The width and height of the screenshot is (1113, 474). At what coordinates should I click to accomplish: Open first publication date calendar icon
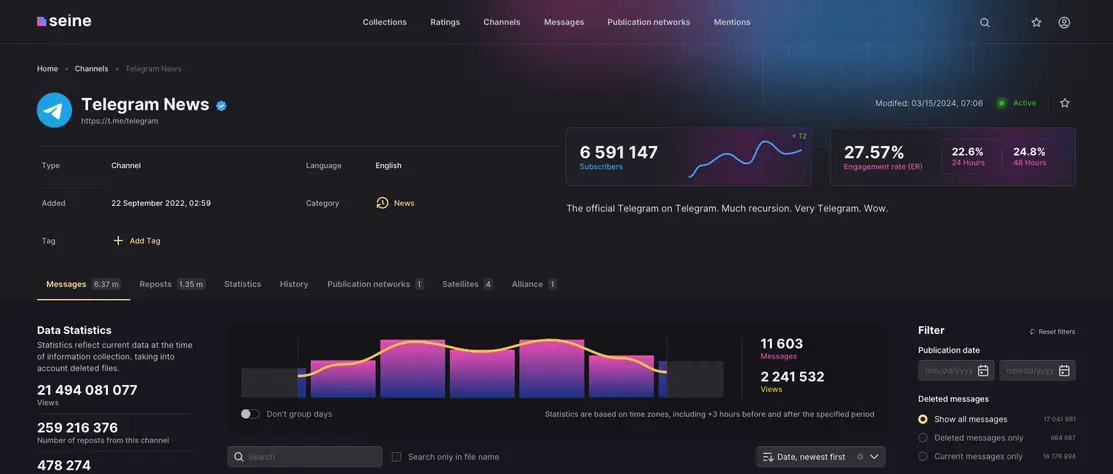983,370
